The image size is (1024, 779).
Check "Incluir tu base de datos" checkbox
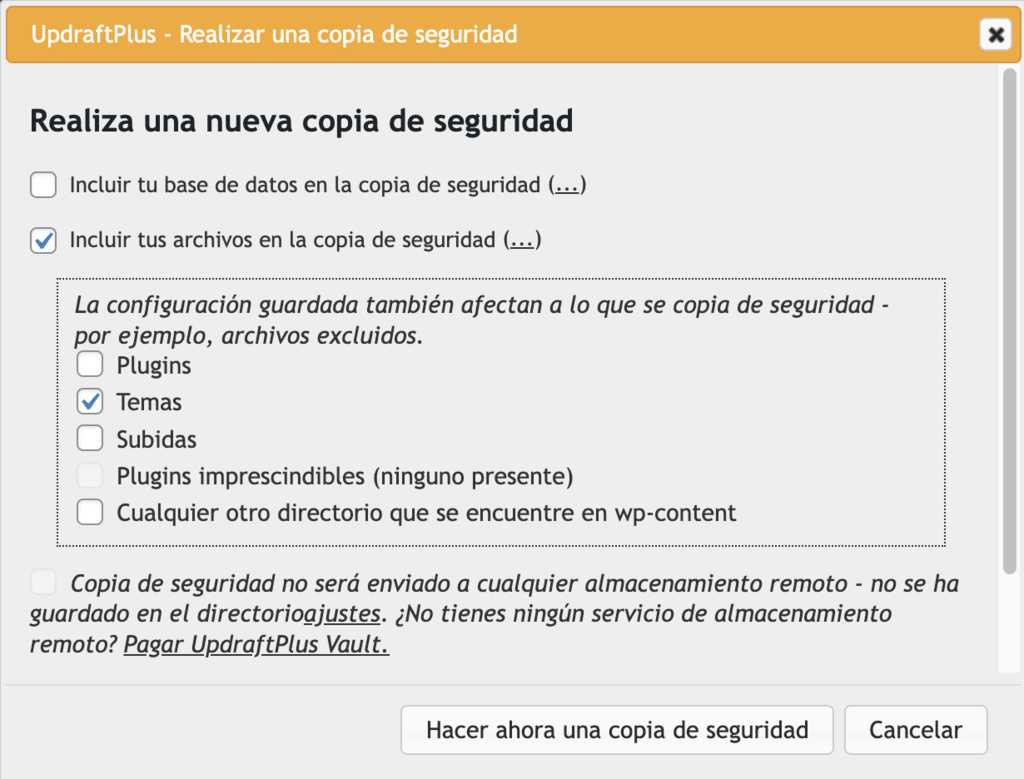[x=42, y=184]
